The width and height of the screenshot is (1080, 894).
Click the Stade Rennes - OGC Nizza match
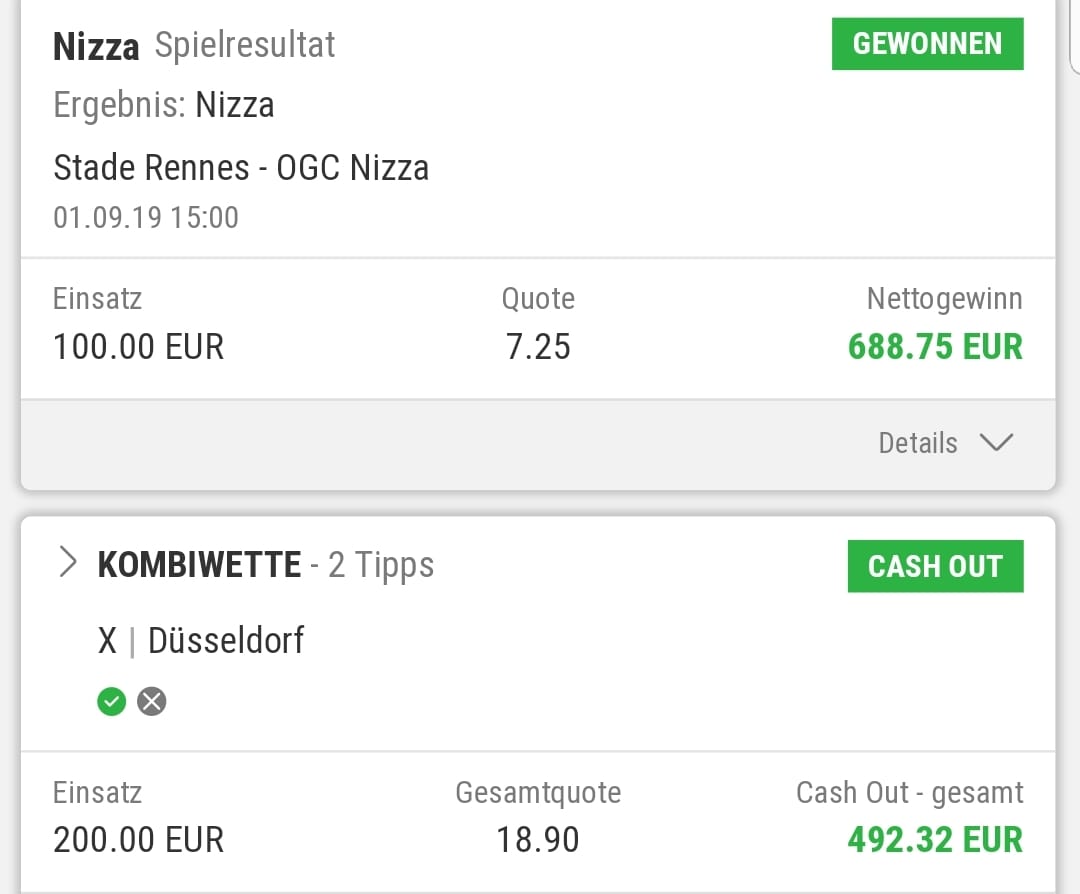click(241, 167)
